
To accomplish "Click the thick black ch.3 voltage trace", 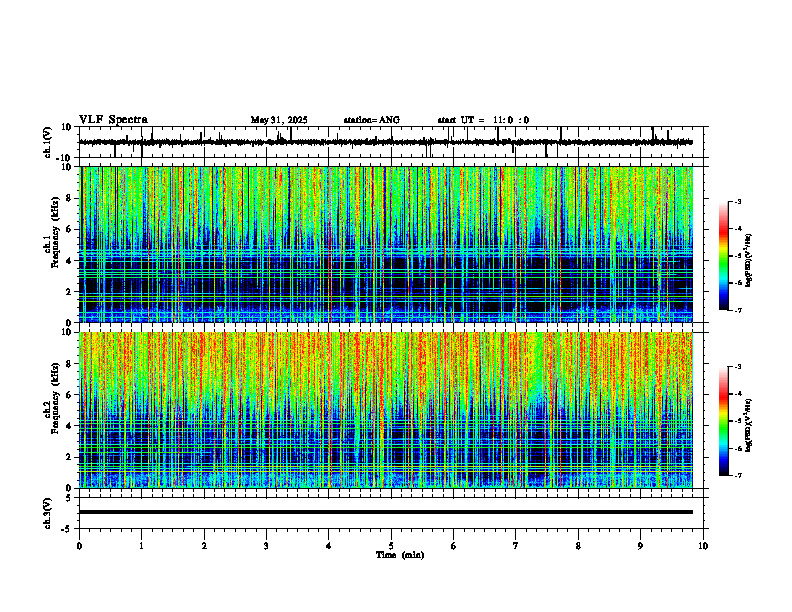I will pos(386,512).
